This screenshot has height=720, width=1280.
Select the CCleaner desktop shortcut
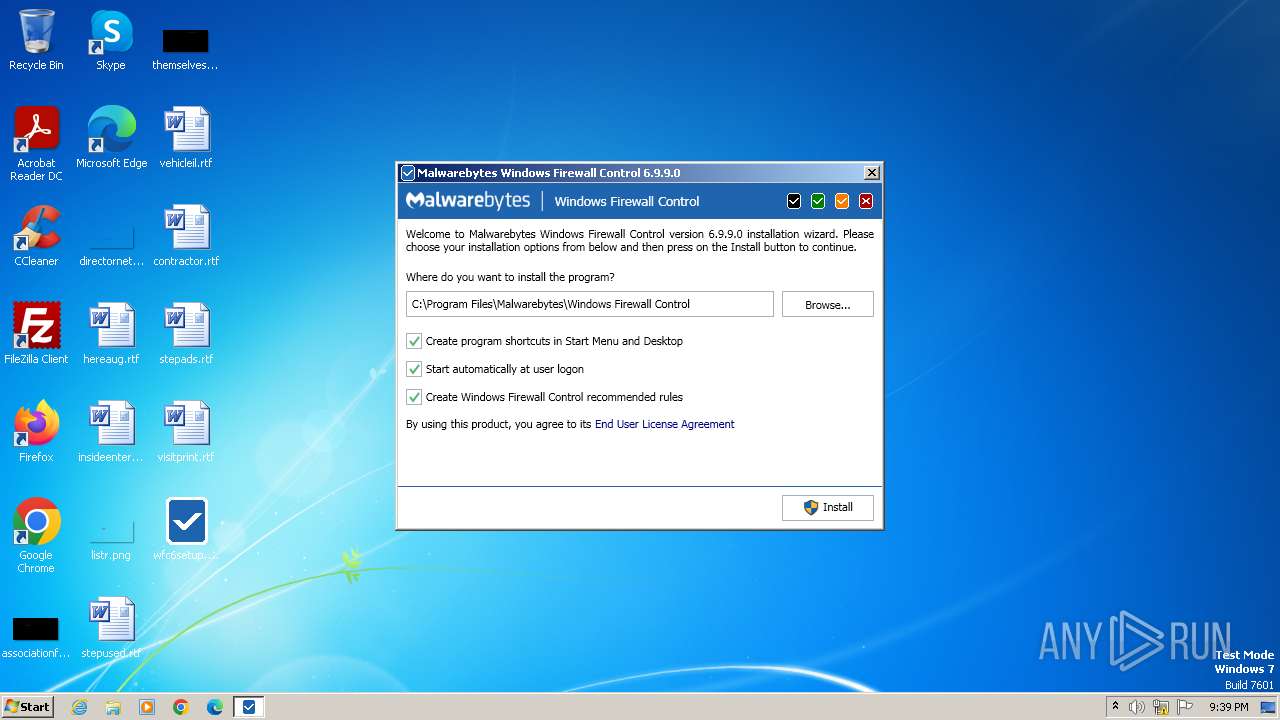(36, 236)
